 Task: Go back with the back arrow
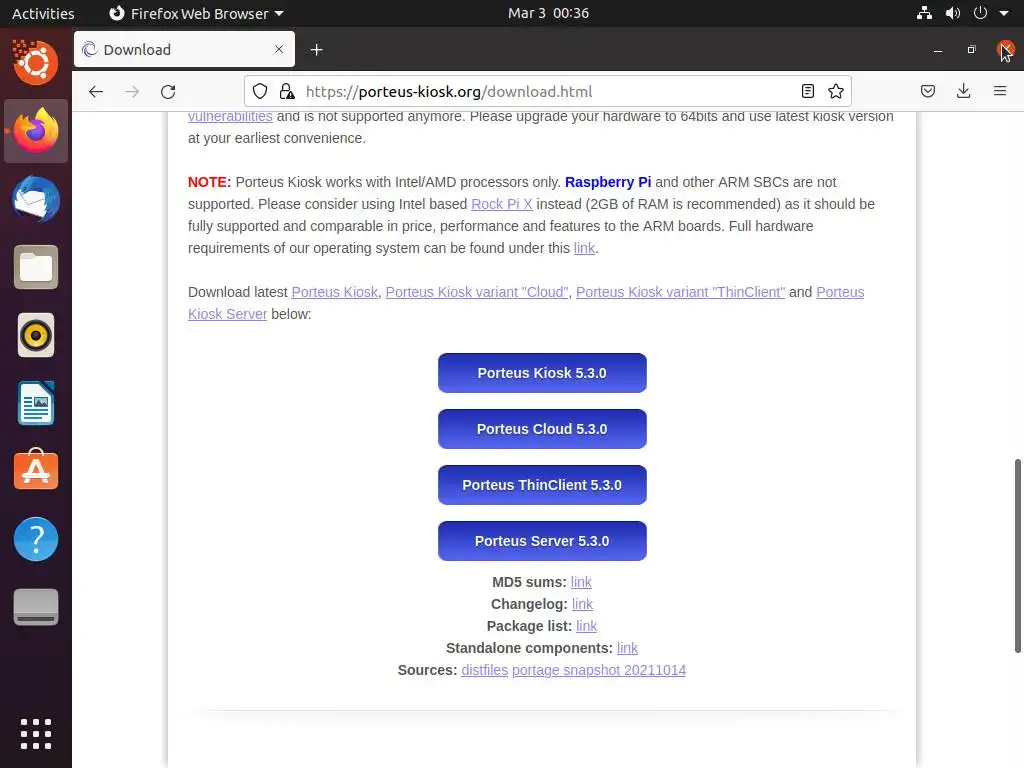(x=96, y=91)
